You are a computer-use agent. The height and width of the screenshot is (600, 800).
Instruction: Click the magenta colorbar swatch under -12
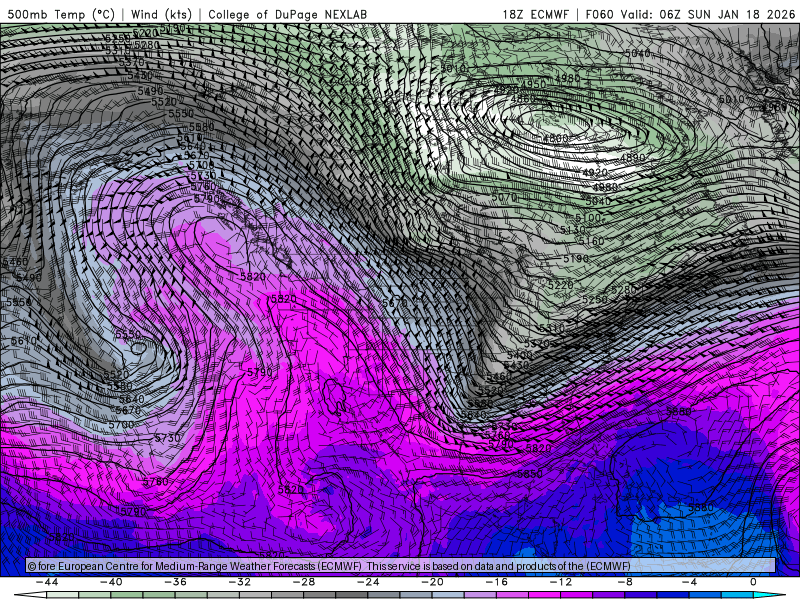coord(545,595)
